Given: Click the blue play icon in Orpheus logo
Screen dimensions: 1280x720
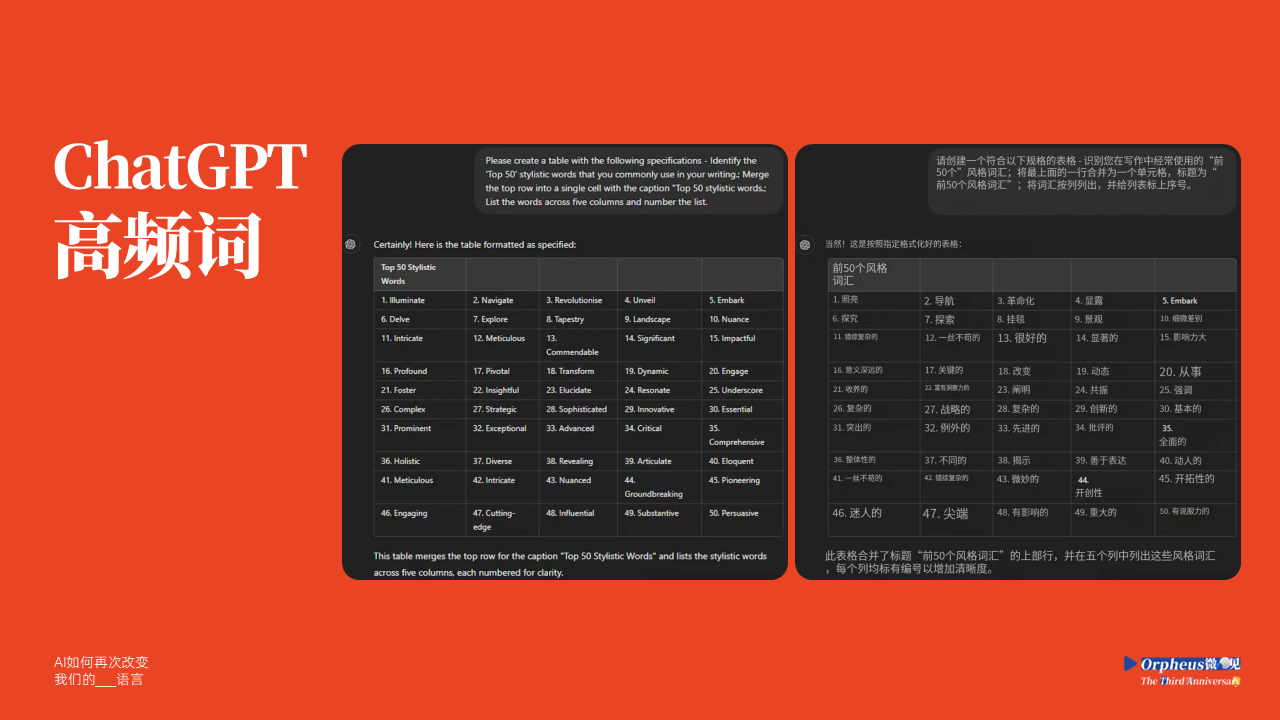Looking at the screenshot, I should (1130, 663).
